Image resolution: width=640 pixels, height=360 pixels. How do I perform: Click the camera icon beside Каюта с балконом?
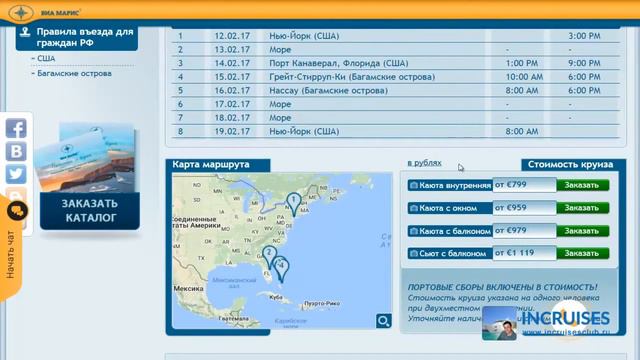tap(413, 231)
